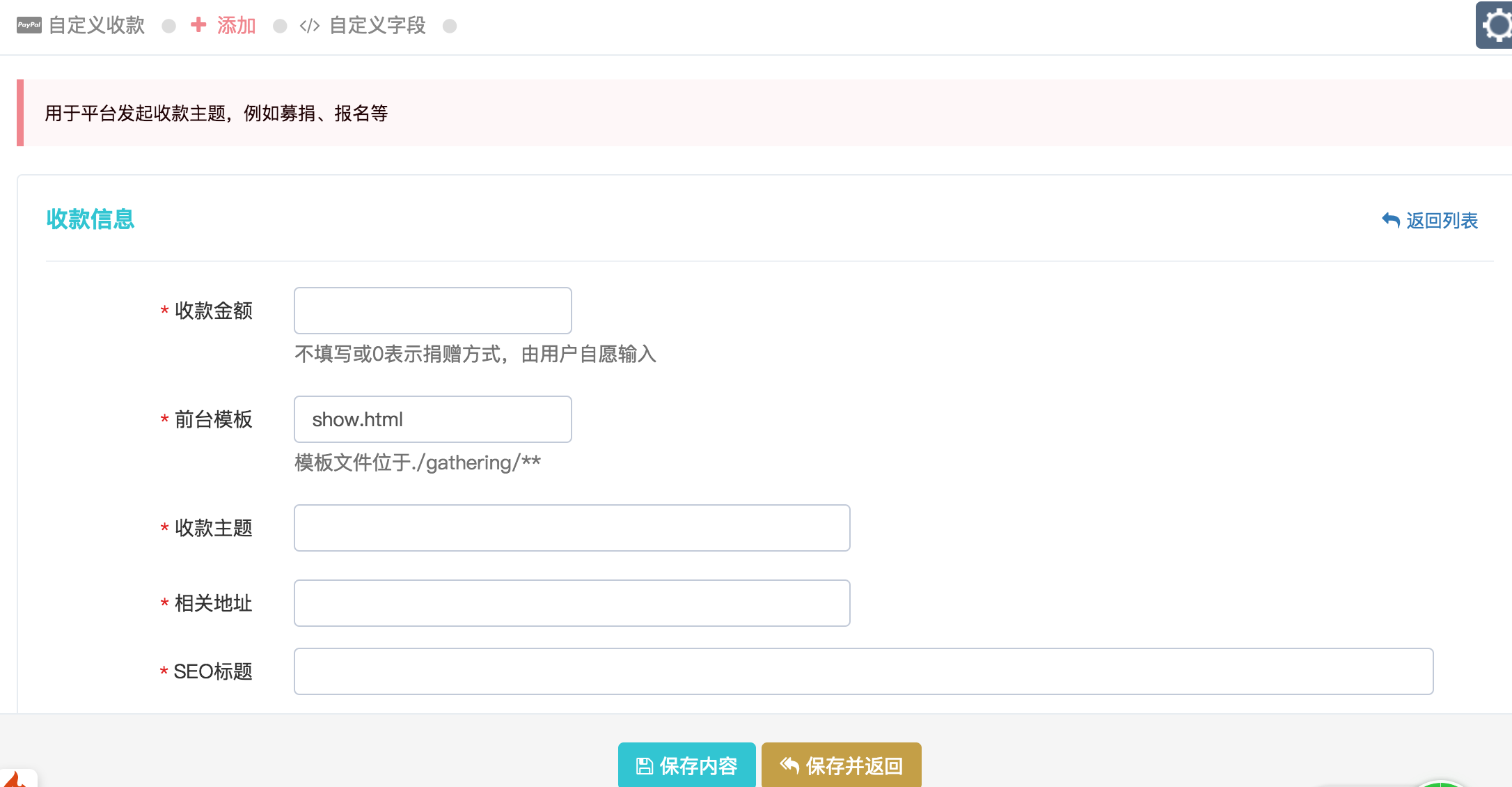
Task: Click the 前台模板 field containing show.html
Action: [433, 419]
